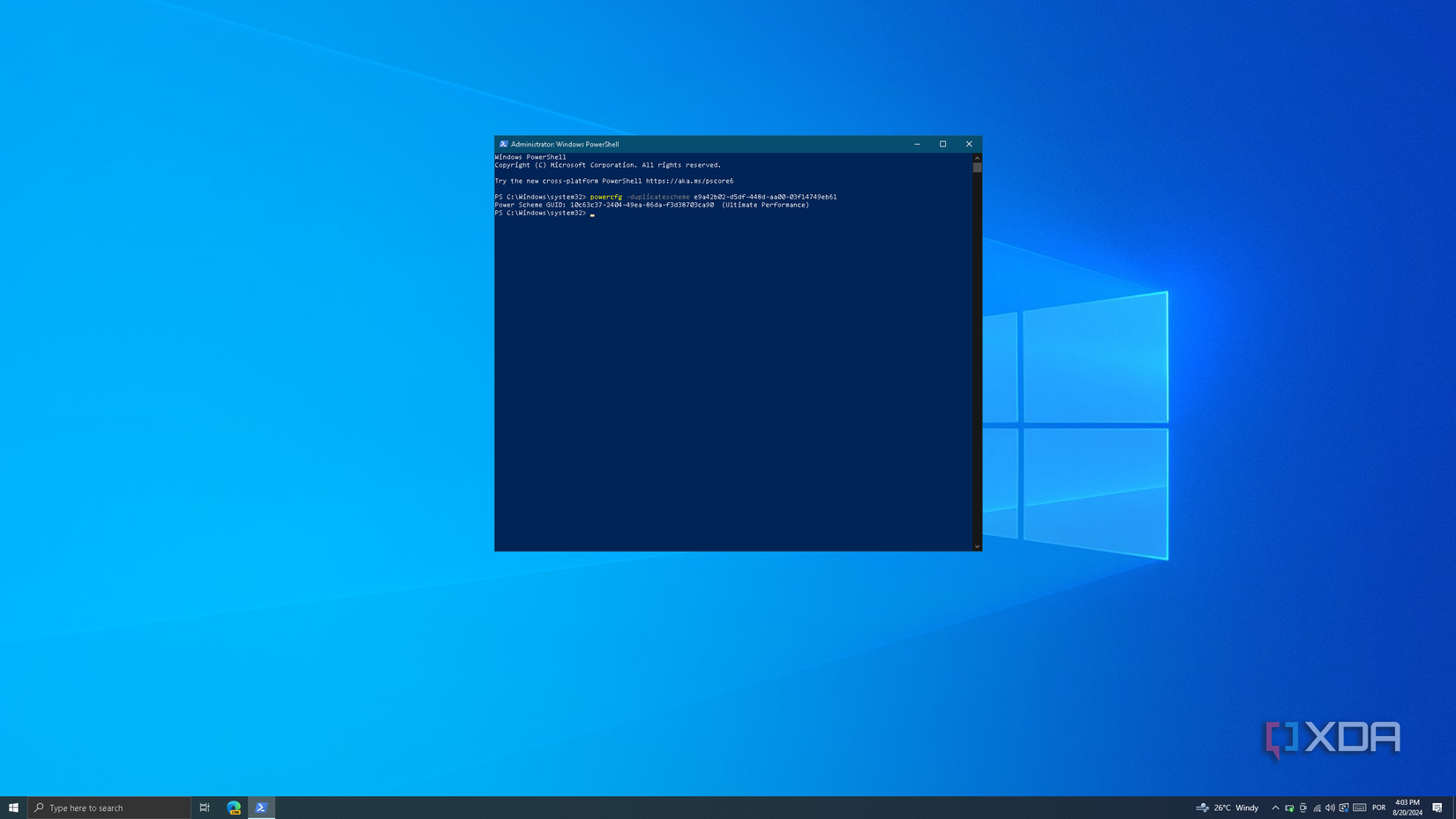Click the safely remove hardware tray icon
Viewport: 1456px width, 819px height.
[1289, 808]
